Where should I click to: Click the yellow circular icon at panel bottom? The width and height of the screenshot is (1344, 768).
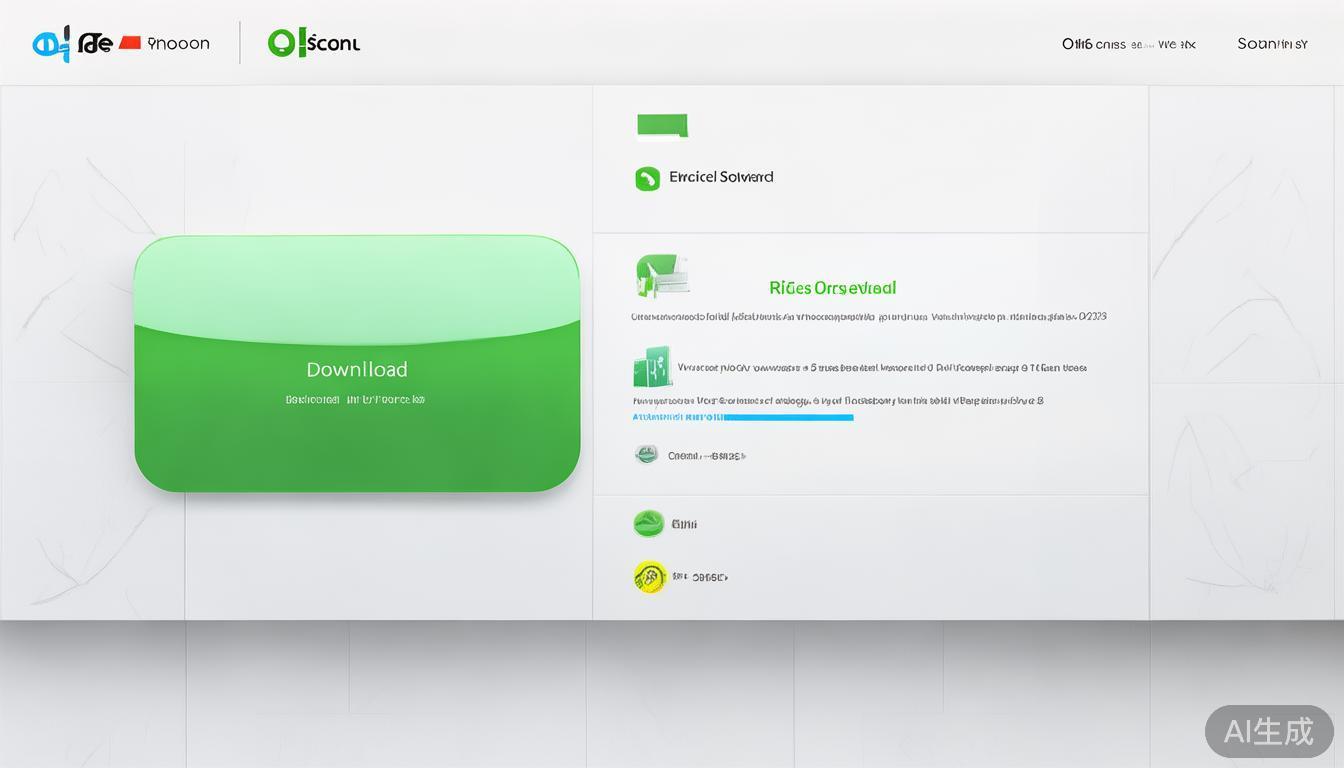coord(650,576)
